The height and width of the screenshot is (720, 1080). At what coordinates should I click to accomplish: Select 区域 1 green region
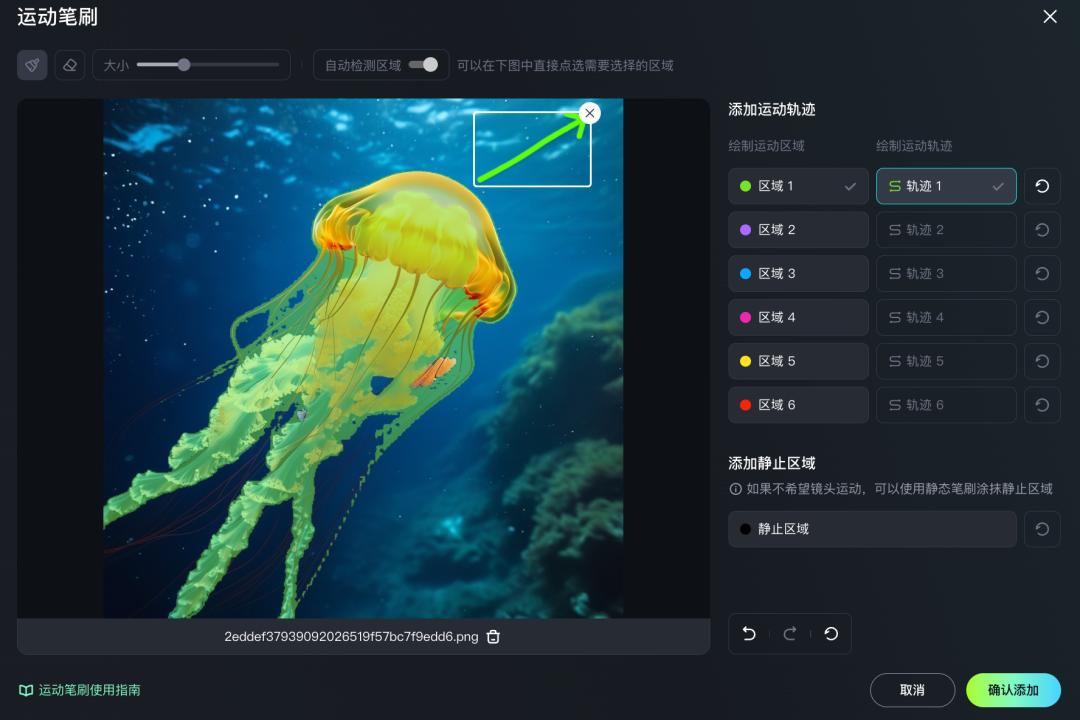(798, 186)
